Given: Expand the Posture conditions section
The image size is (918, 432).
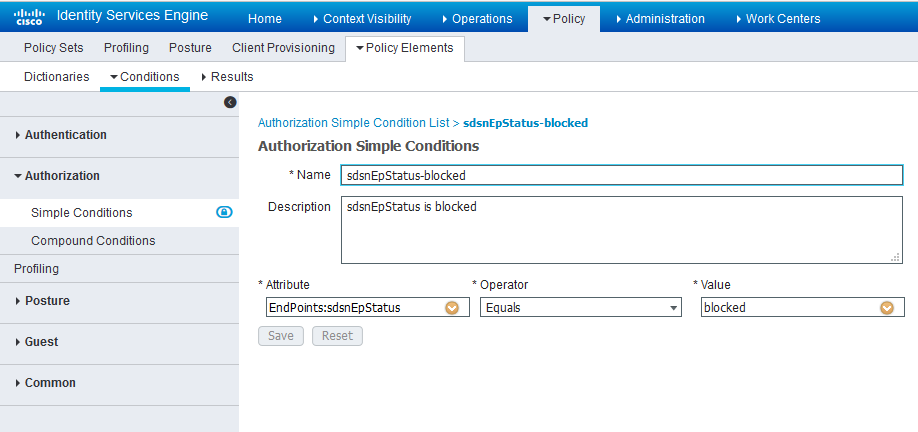Looking at the screenshot, I should pos(46,301).
